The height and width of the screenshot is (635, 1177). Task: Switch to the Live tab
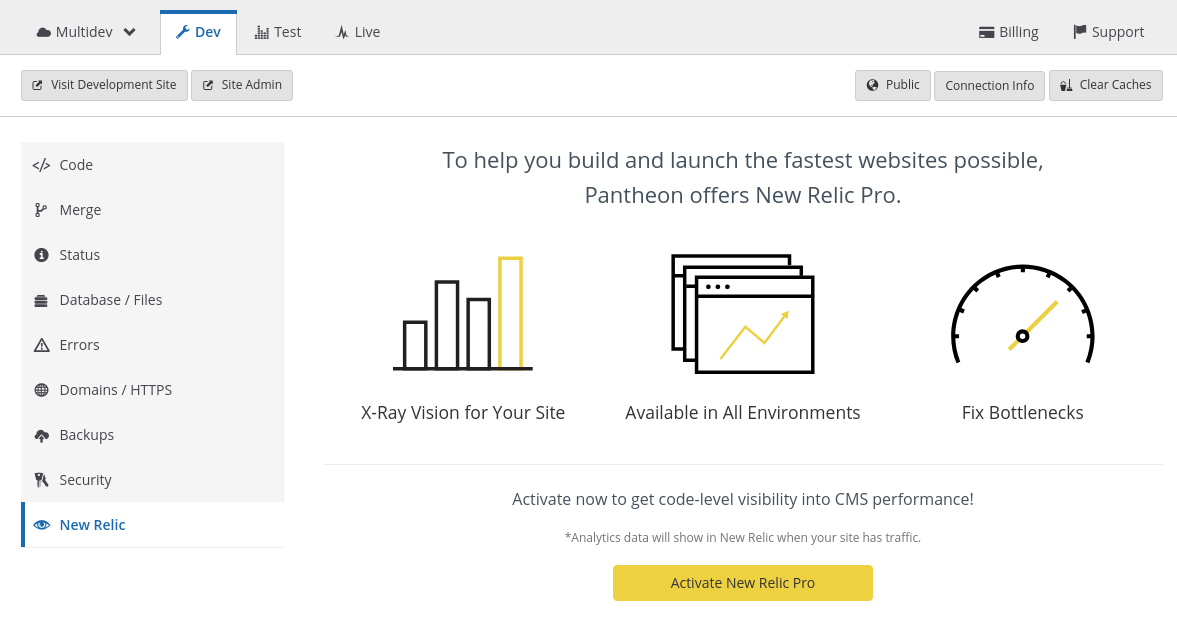pos(357,31)
